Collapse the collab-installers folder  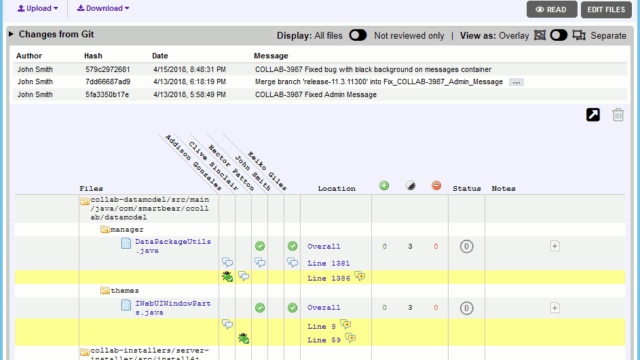(85, 351)
